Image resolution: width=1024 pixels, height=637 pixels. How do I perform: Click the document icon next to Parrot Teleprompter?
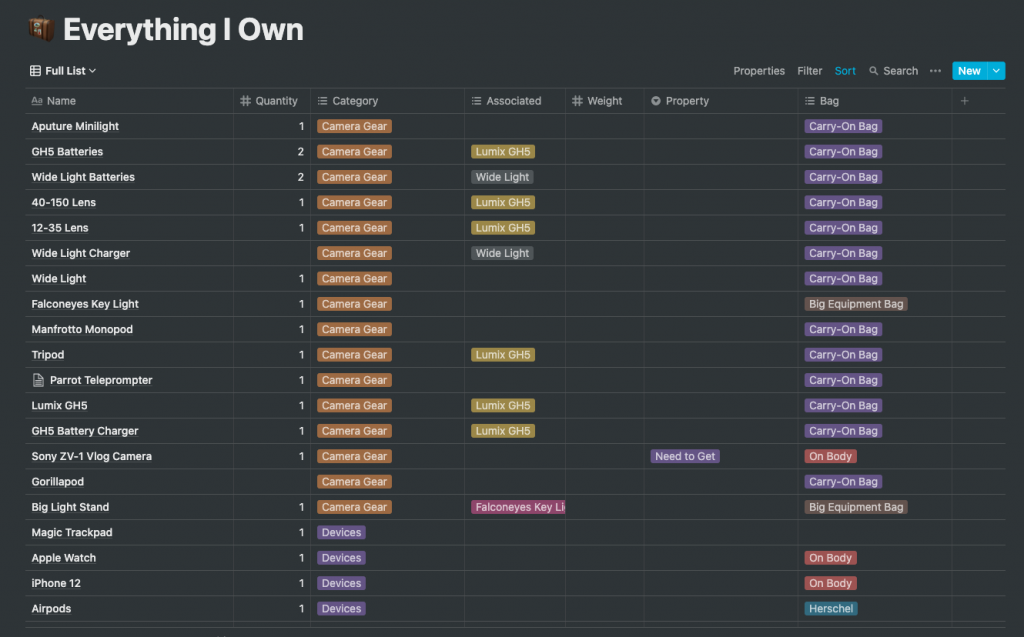click(x=39, y=380)
